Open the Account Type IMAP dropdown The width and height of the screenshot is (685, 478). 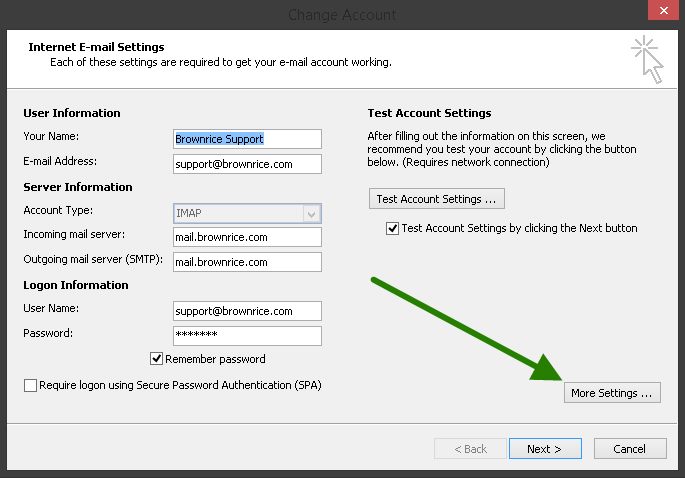coord(247,213)
